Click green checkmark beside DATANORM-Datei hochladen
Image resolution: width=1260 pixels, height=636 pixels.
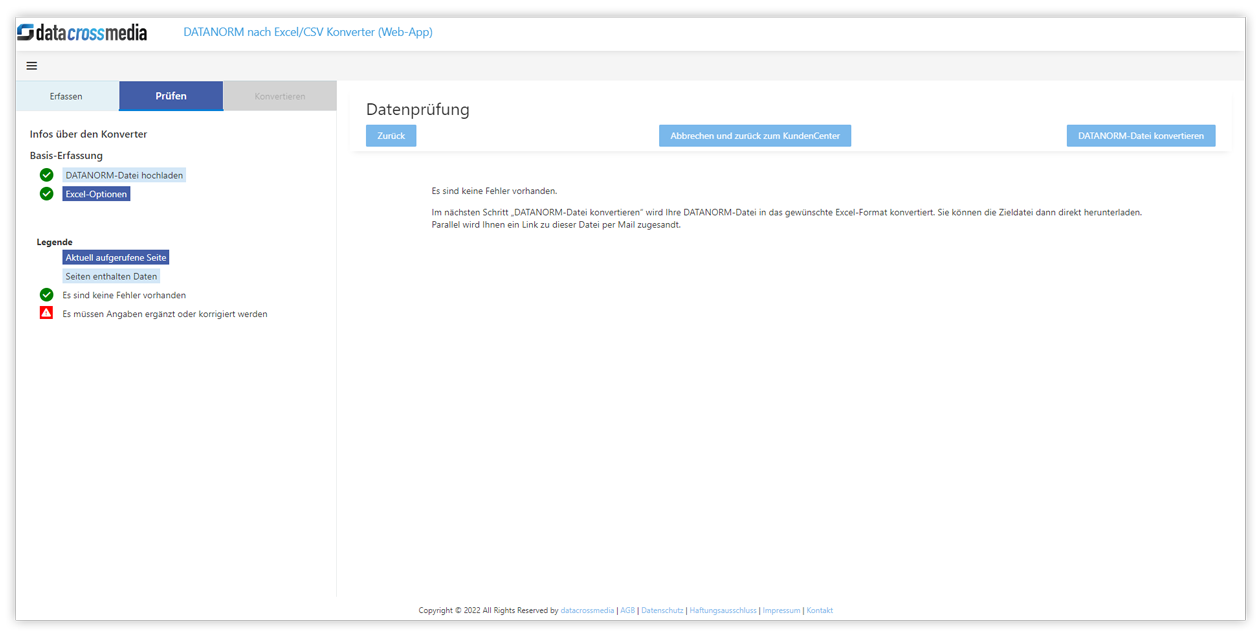(x=46, y=175)
